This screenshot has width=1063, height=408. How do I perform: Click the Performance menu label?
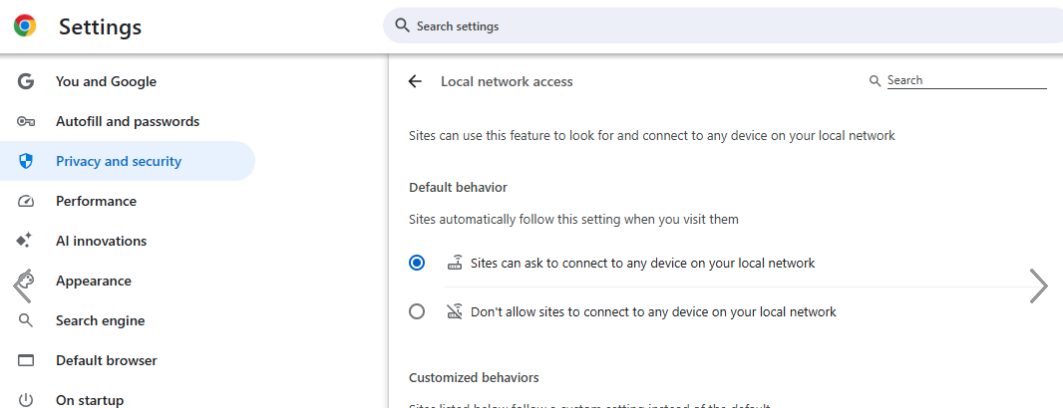96,201
